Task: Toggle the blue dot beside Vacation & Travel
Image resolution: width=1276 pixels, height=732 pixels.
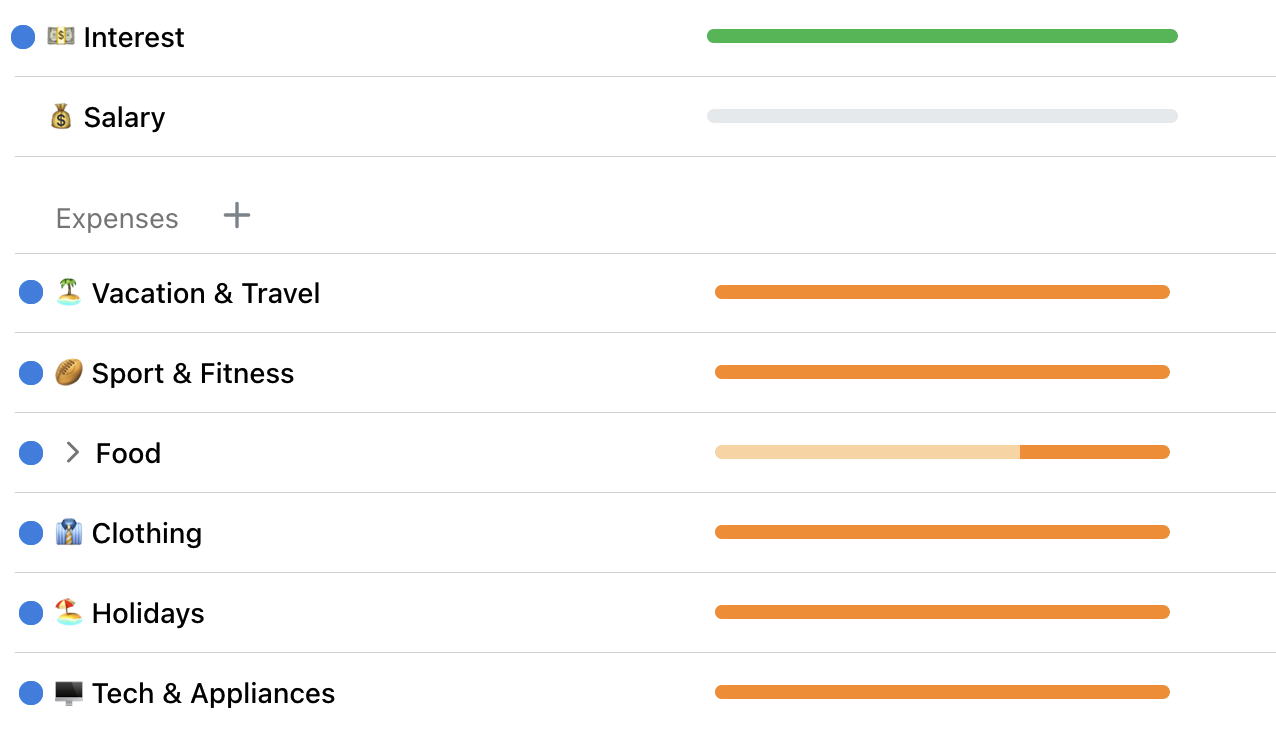Action: coord(30,292)
